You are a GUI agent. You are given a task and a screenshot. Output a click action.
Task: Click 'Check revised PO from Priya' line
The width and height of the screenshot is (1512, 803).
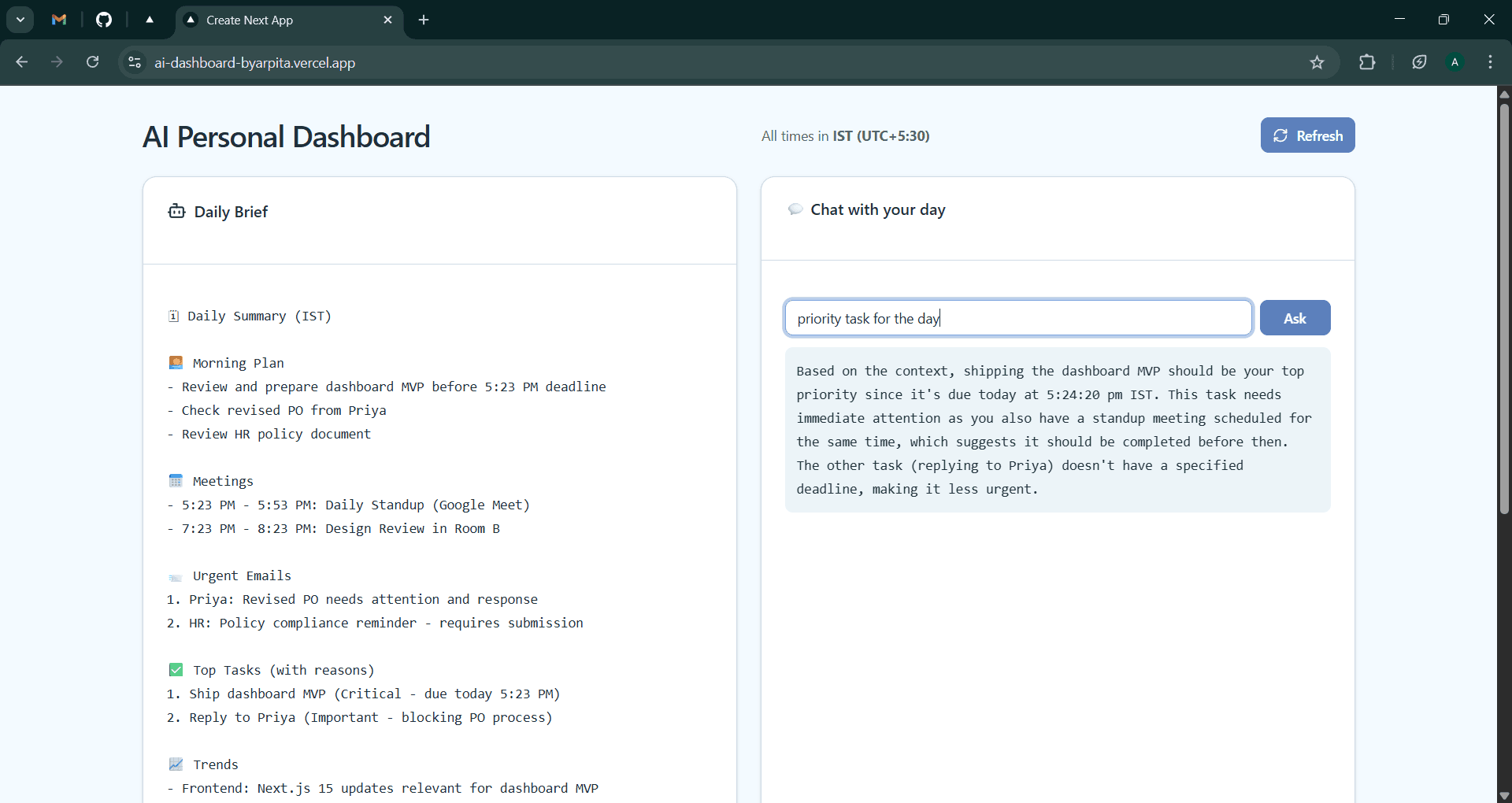coord(277,410)
